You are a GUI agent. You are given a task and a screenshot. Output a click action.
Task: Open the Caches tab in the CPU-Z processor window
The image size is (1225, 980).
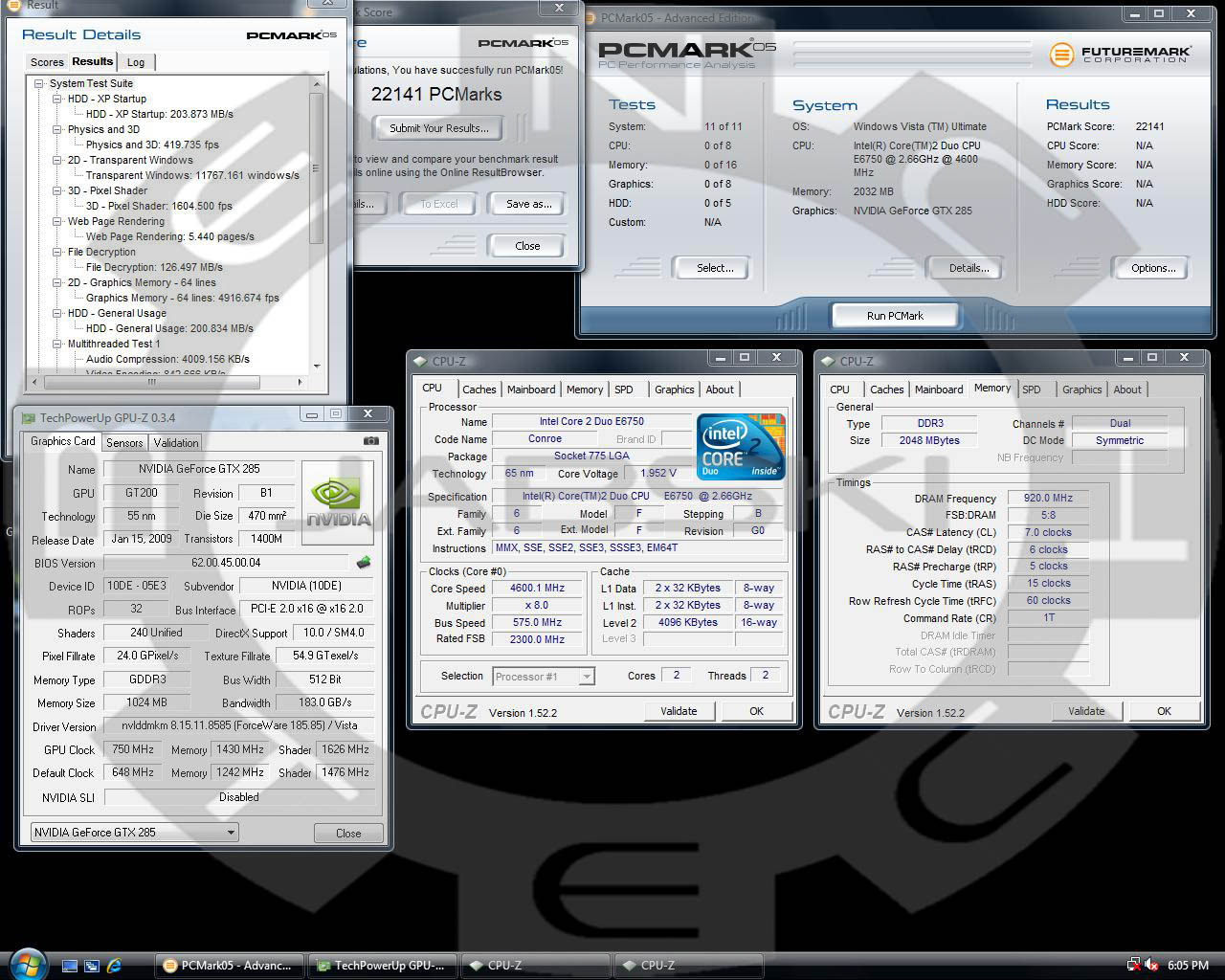[x=479, y=390]
